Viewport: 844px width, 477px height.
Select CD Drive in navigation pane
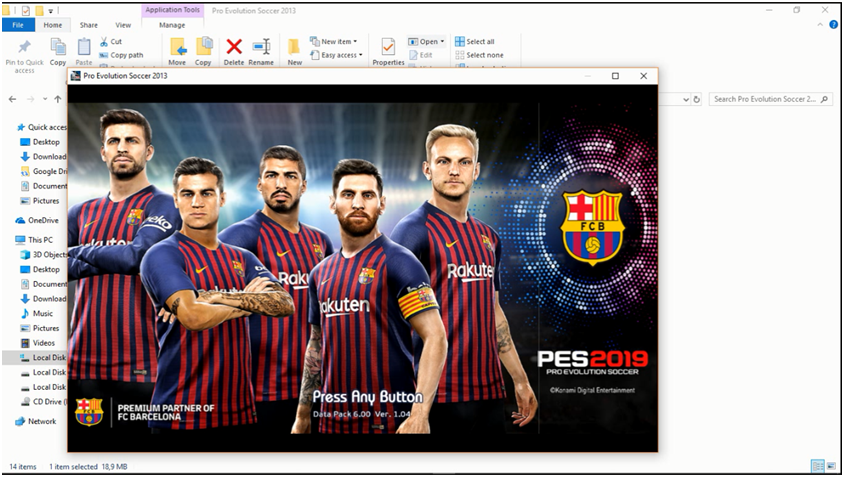[x=43, y=402]
